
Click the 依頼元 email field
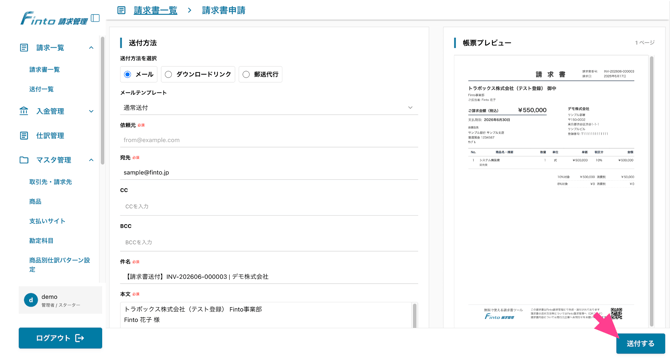(269, 140)
